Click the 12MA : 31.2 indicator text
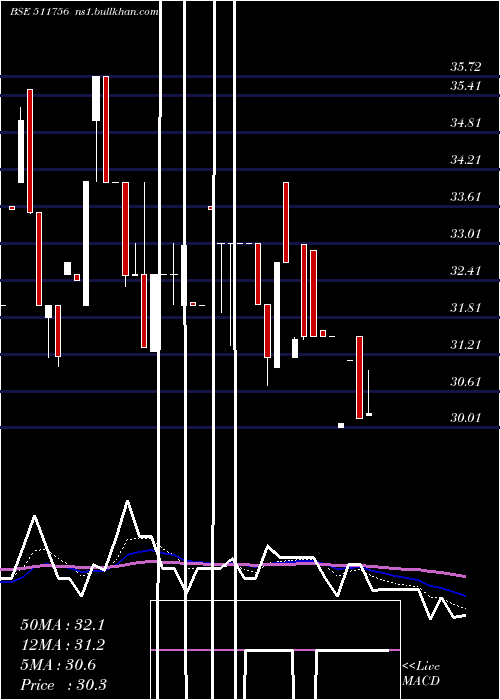 click(x=62, y=645)
